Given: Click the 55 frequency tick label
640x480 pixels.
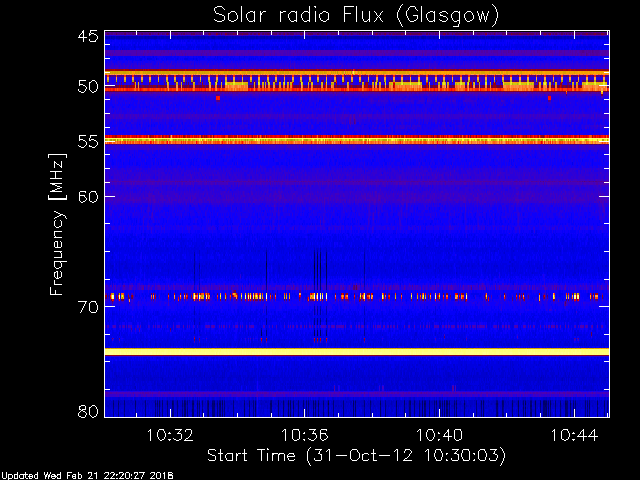Looking at the screenshot, I should point(88,142).
